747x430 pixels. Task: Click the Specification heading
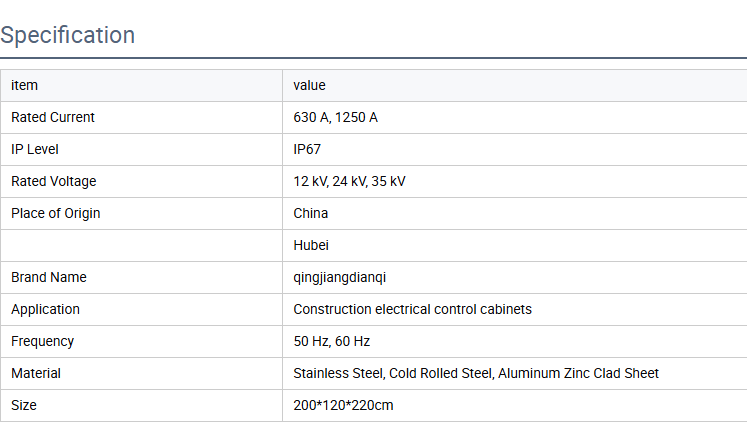coord(68,35)
